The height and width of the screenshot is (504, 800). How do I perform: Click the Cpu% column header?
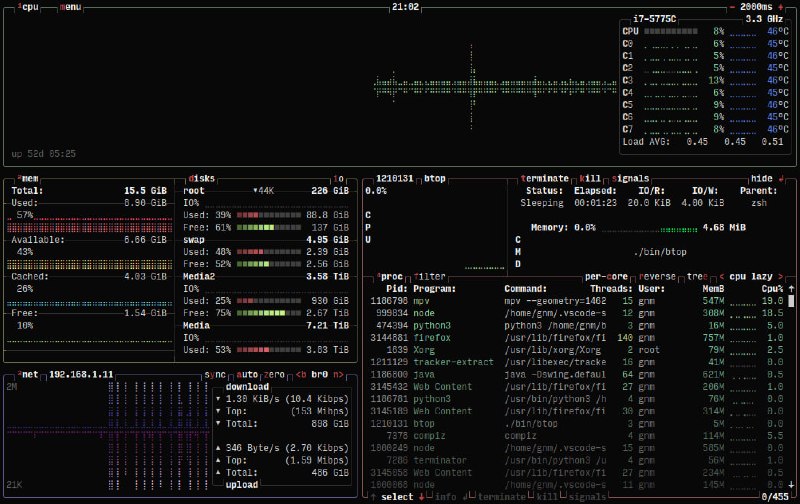pyautogui.click(x=772, y=289)
